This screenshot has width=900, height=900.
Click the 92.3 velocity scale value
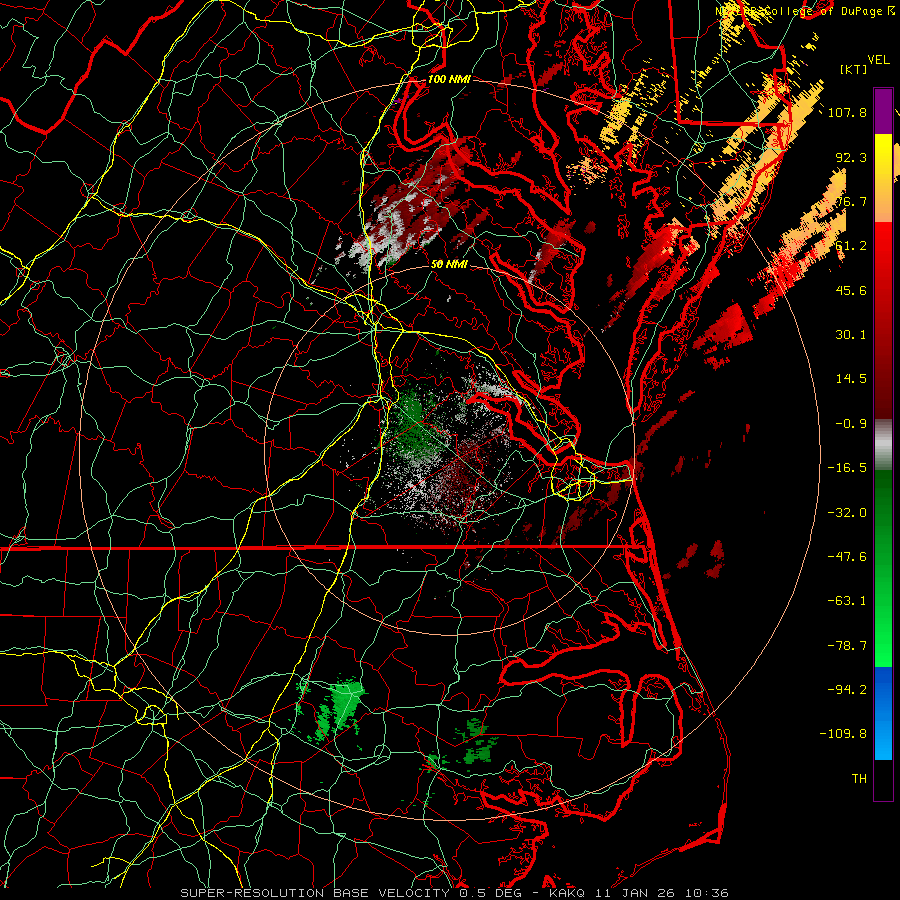click(x=851, y=157)
